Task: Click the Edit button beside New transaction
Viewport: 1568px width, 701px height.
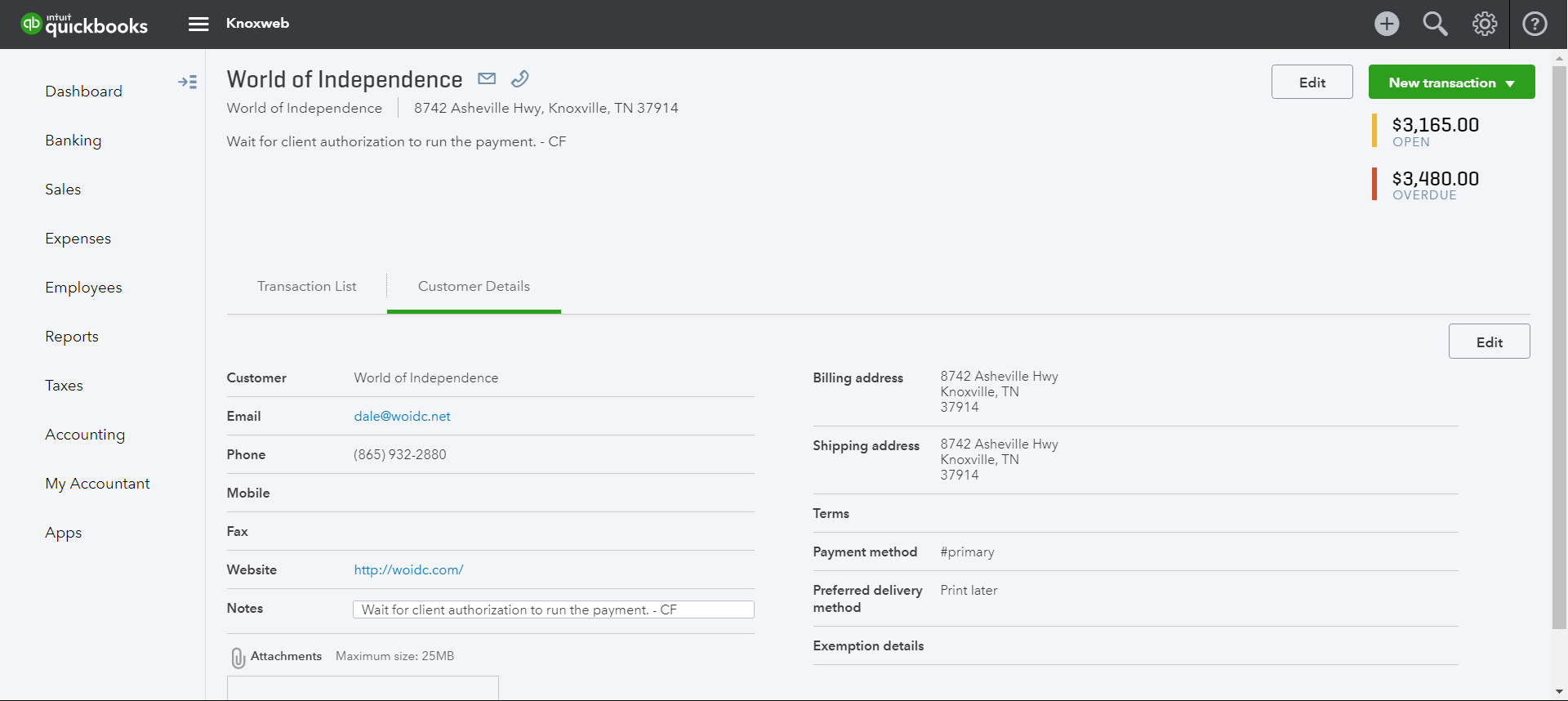Action: [x=1312, y=83]
